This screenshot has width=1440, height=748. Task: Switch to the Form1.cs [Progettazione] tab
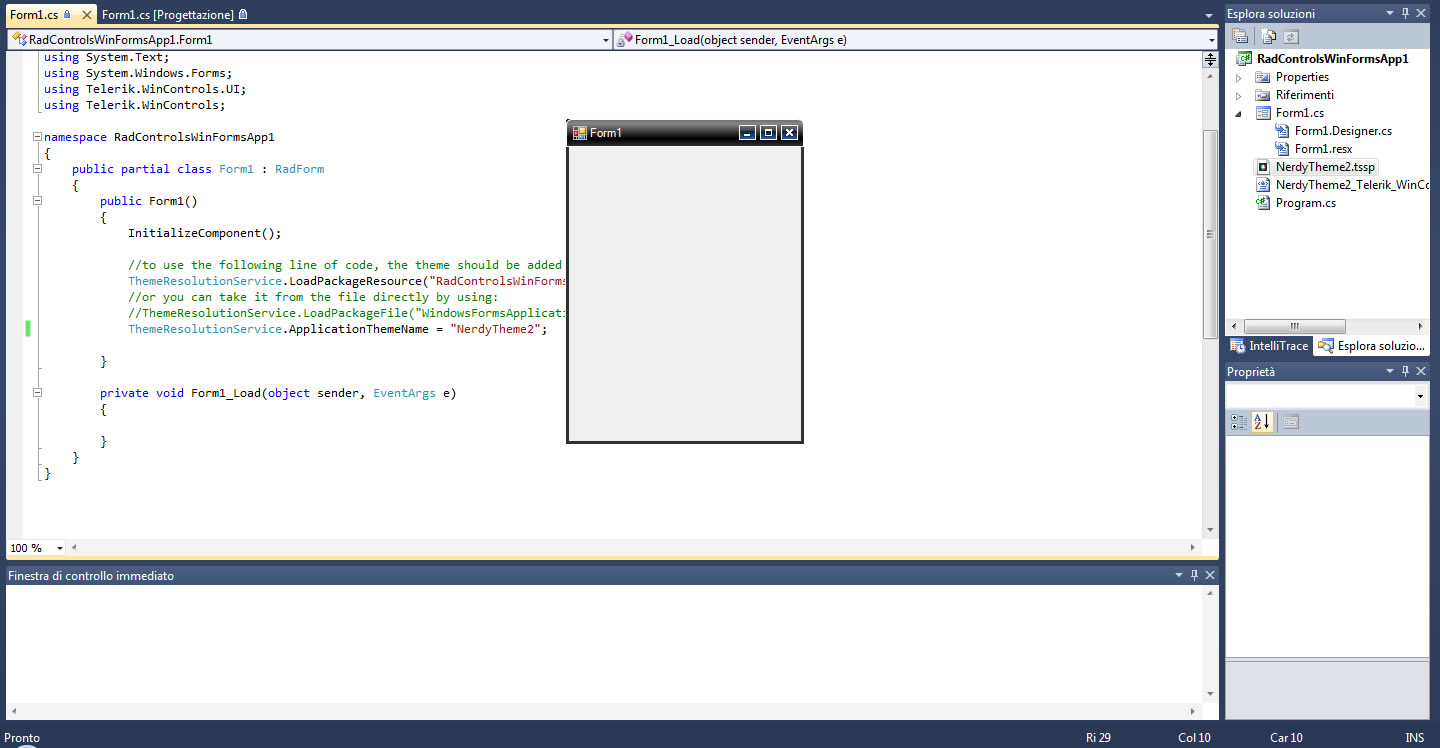[x=174, y=15]
